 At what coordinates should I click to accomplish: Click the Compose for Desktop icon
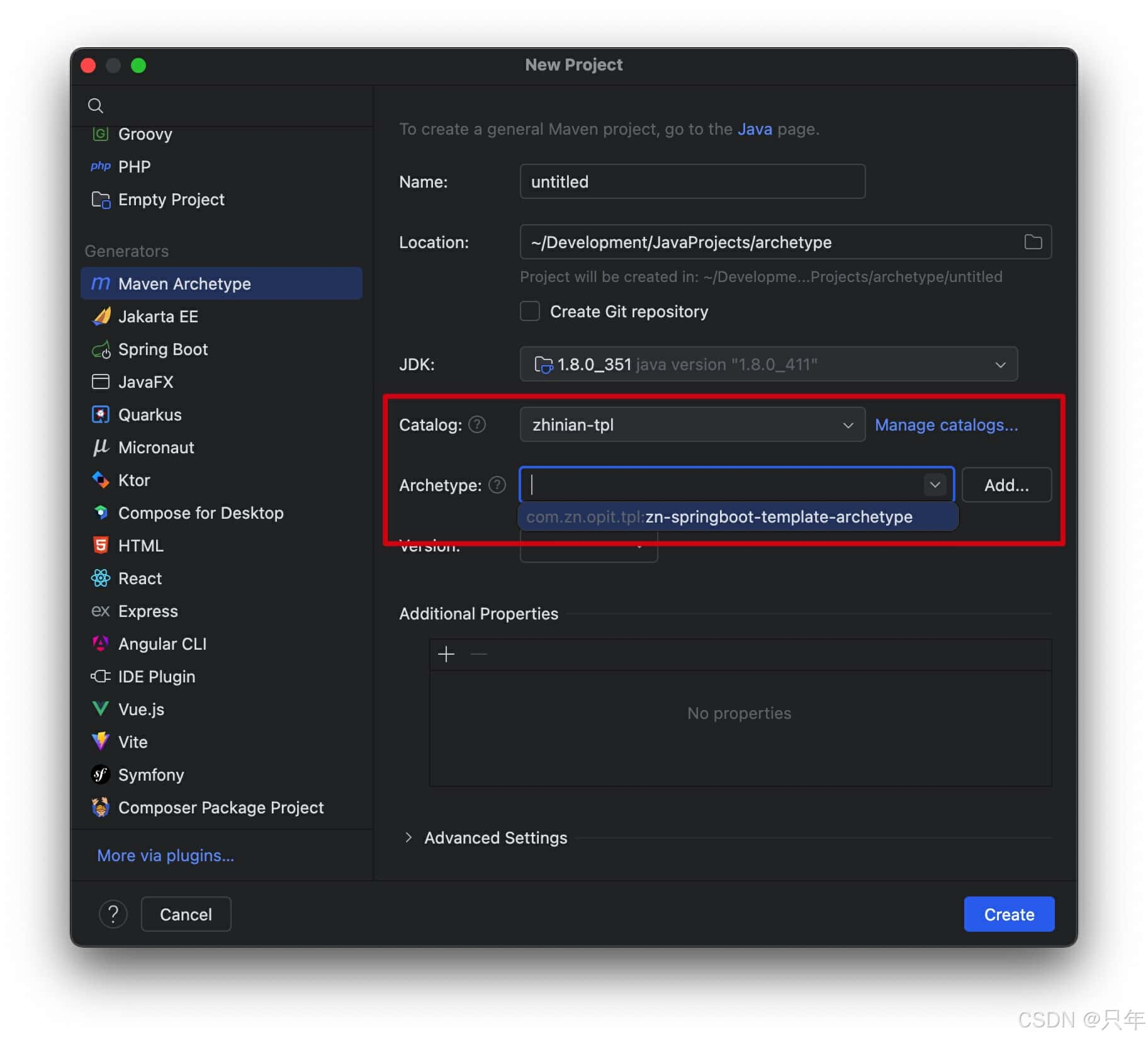pyautogui.click(x=100, y=512)
